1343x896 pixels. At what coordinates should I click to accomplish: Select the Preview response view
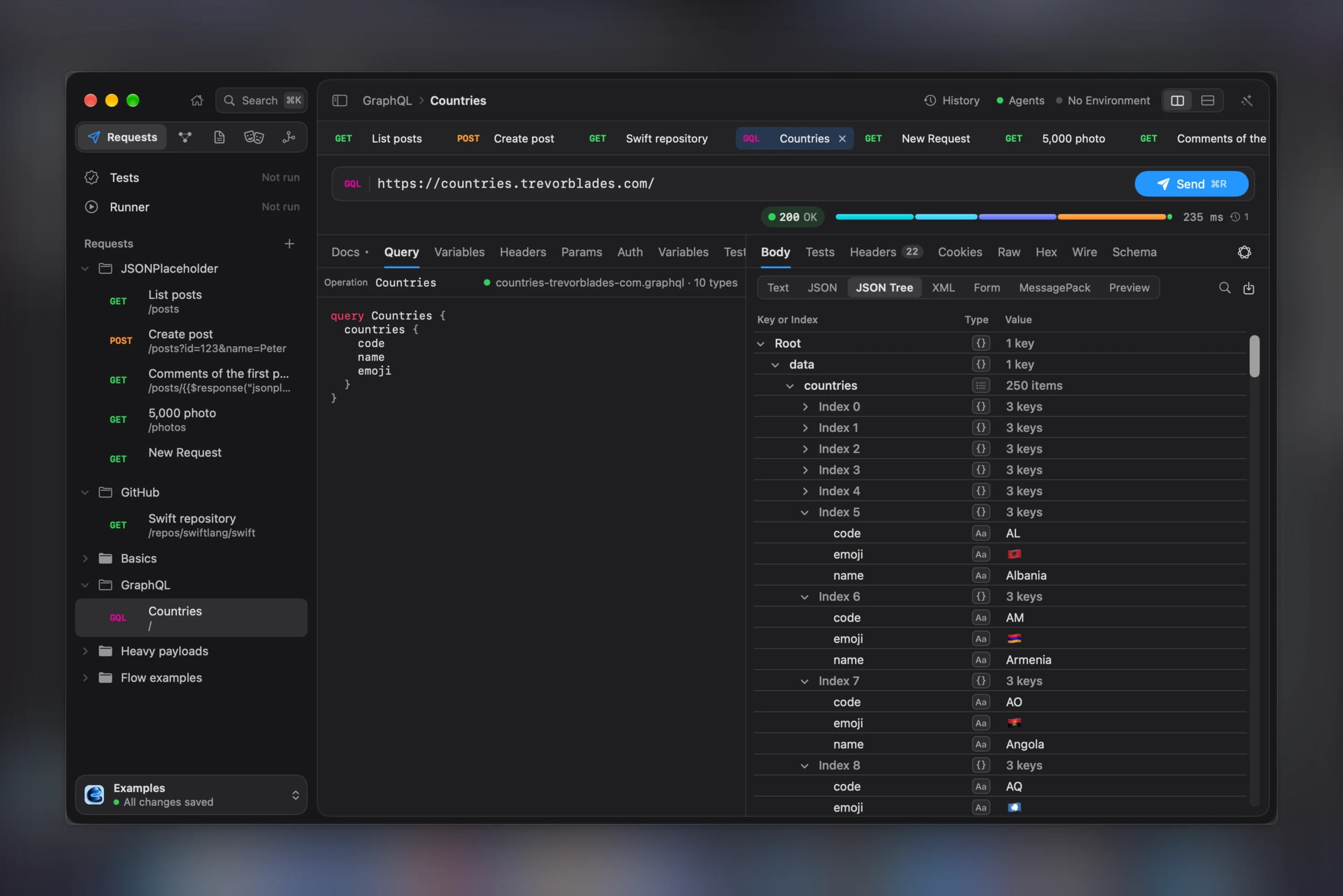[x=1128, y=288]
